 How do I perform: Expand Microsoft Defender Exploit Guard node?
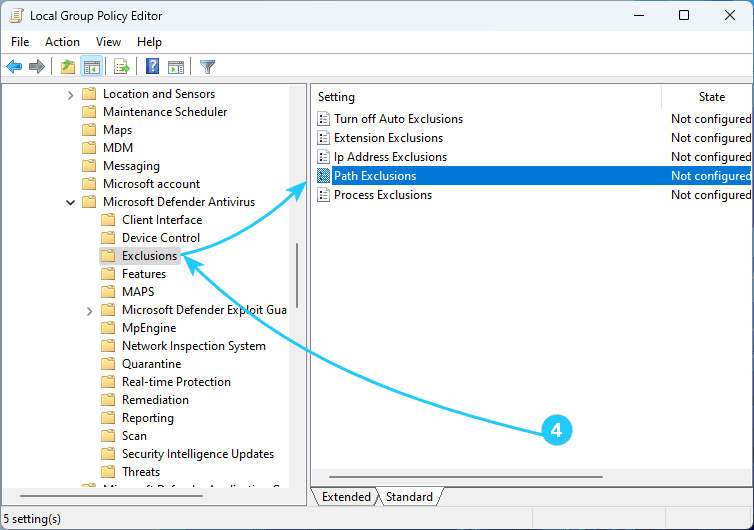pos(90,310)
